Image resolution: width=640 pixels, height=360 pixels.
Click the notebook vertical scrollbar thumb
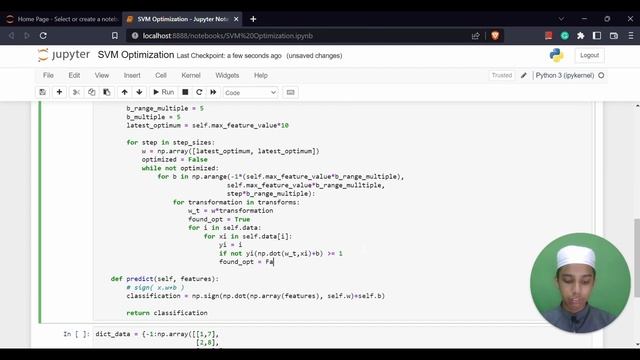[x=637, y=257]
